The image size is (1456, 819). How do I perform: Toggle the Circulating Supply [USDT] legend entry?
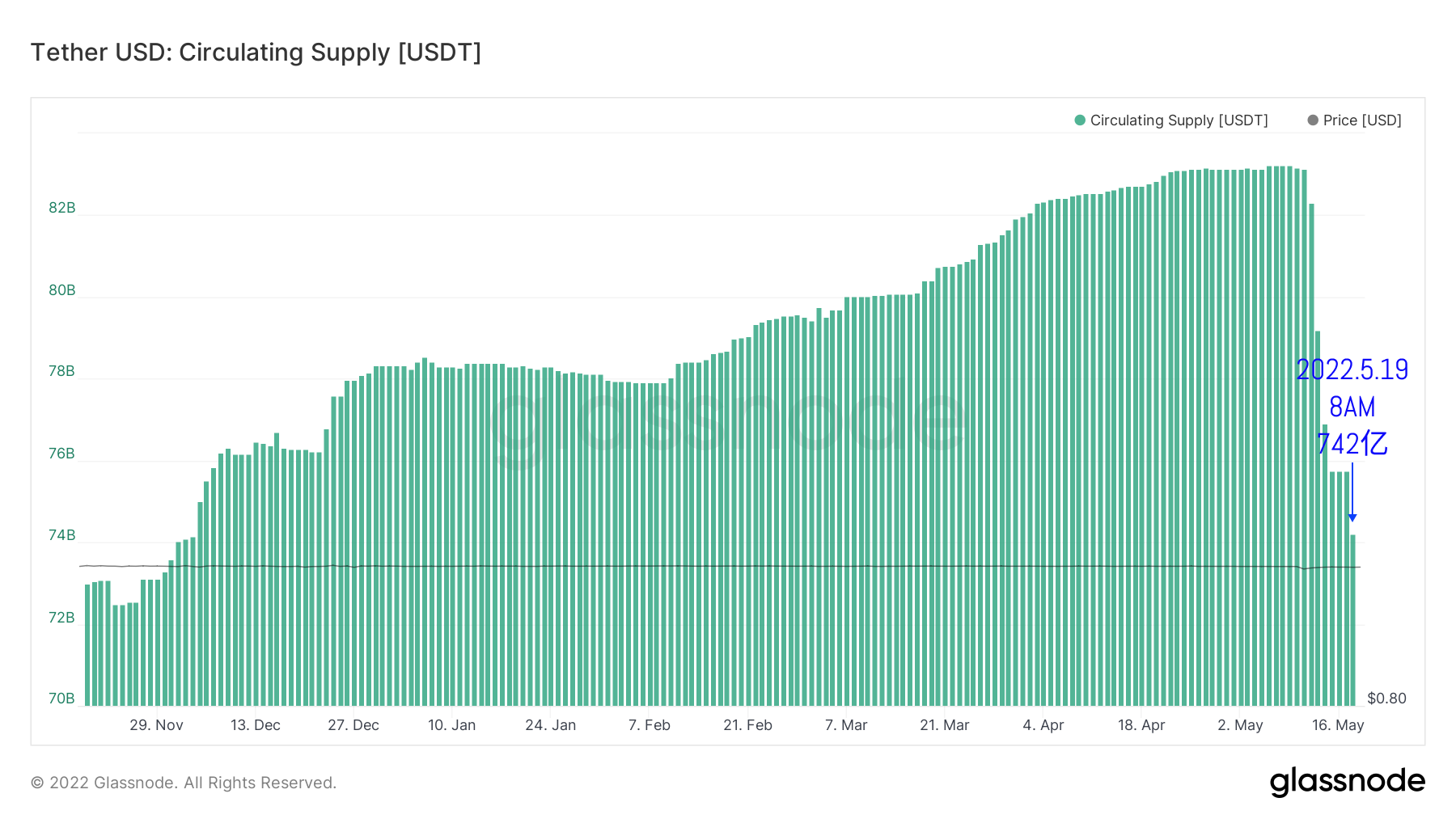(1171, 120)
